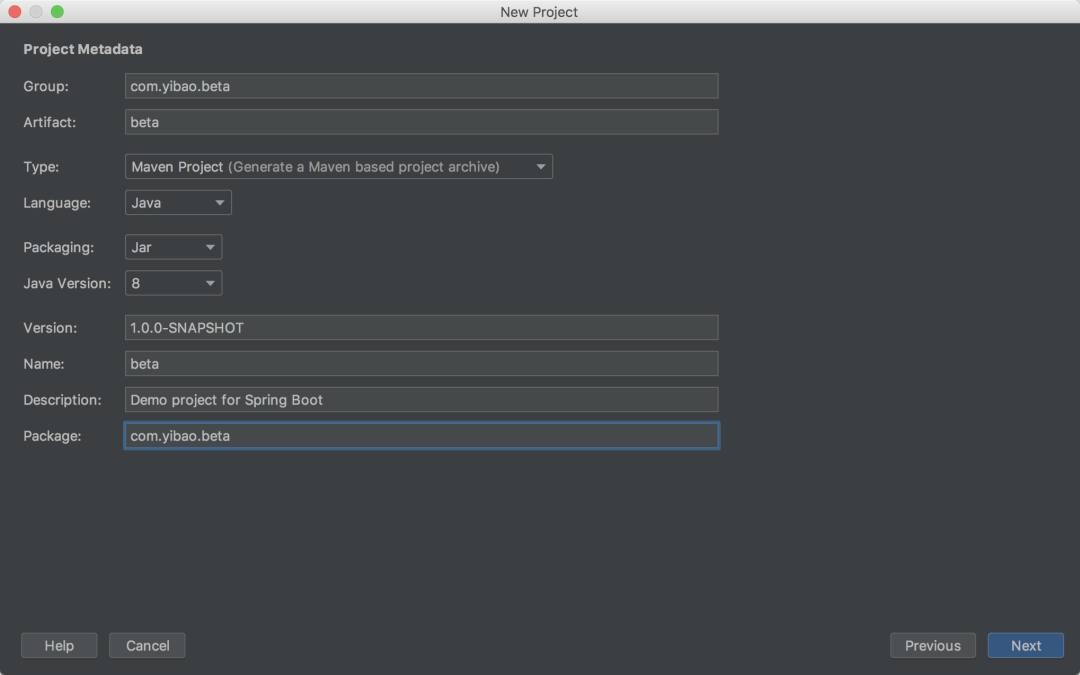Image resolution: width=1080 pixels, height=675 pixels.
Task: Click the Artifact input field
Action: tap(421, 122)
